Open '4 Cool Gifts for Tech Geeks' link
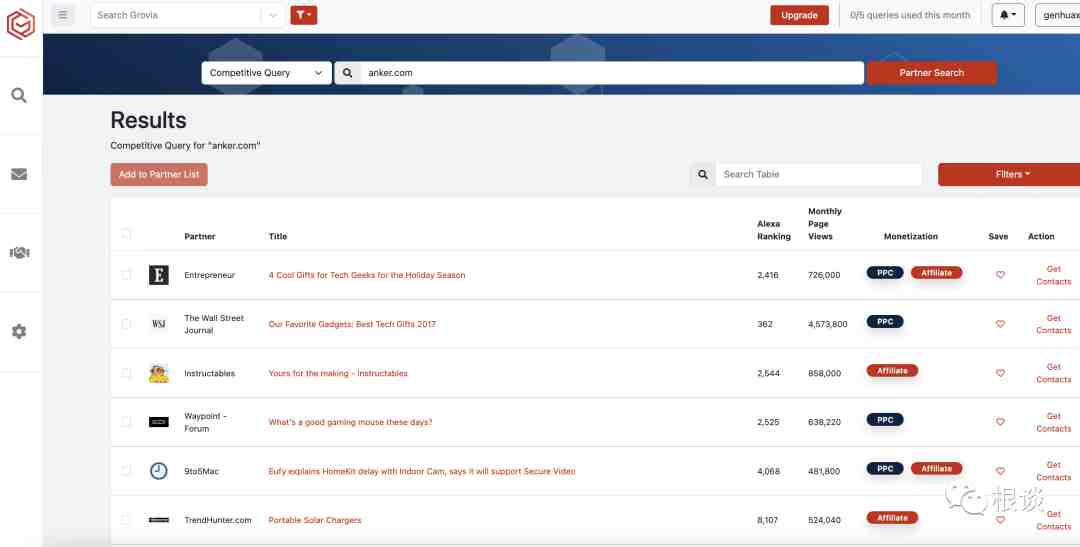 [366, 275]
